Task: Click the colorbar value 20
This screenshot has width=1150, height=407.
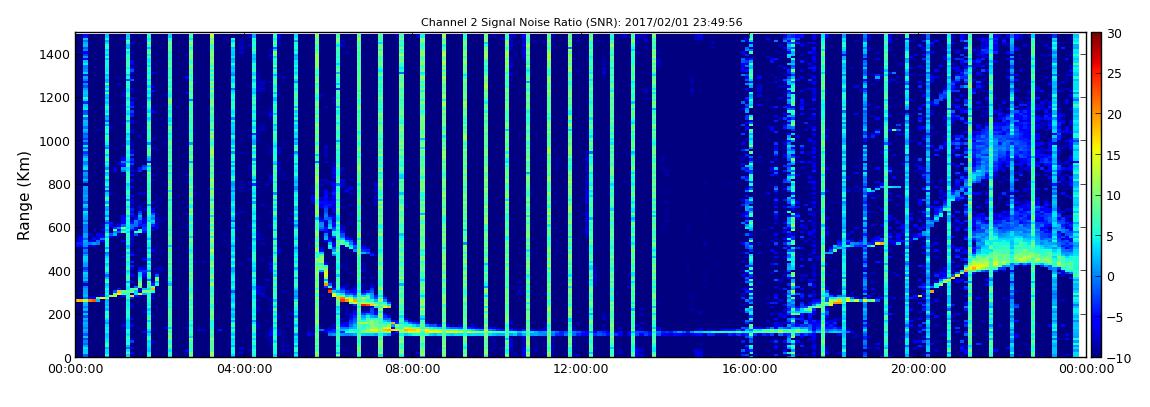Action: 1115,114
